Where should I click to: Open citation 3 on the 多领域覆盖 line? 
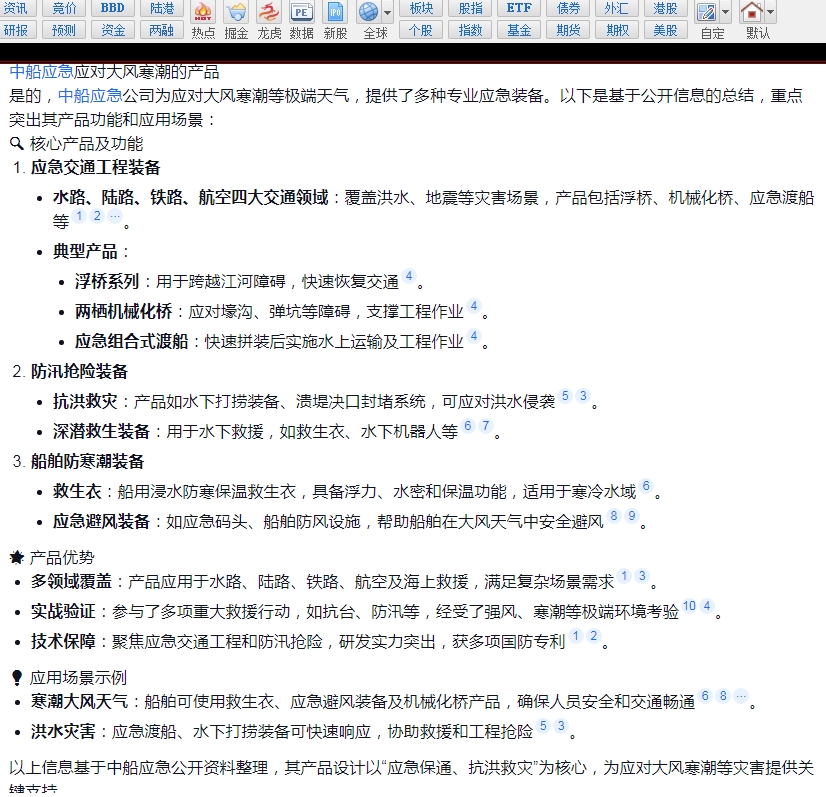642,576
